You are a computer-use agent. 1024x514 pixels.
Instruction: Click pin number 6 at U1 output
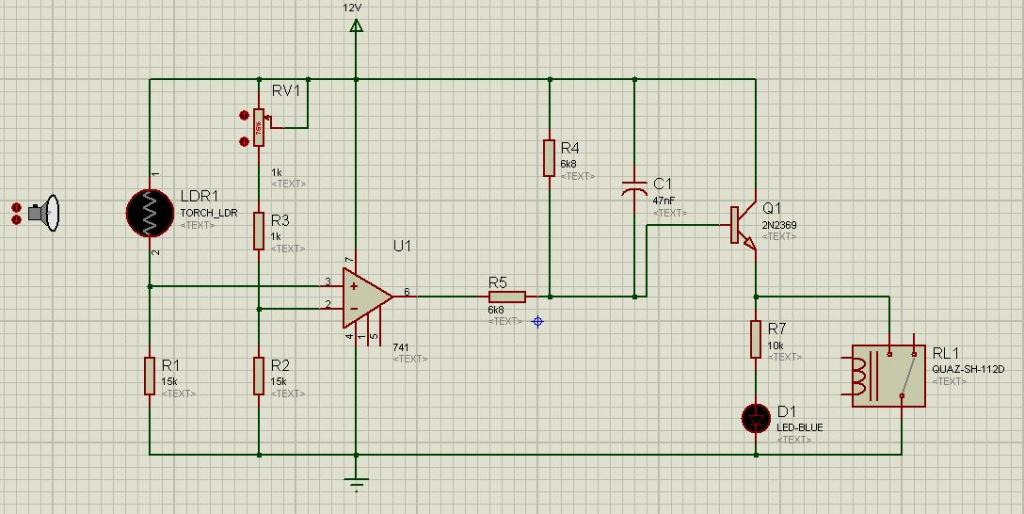407,292
